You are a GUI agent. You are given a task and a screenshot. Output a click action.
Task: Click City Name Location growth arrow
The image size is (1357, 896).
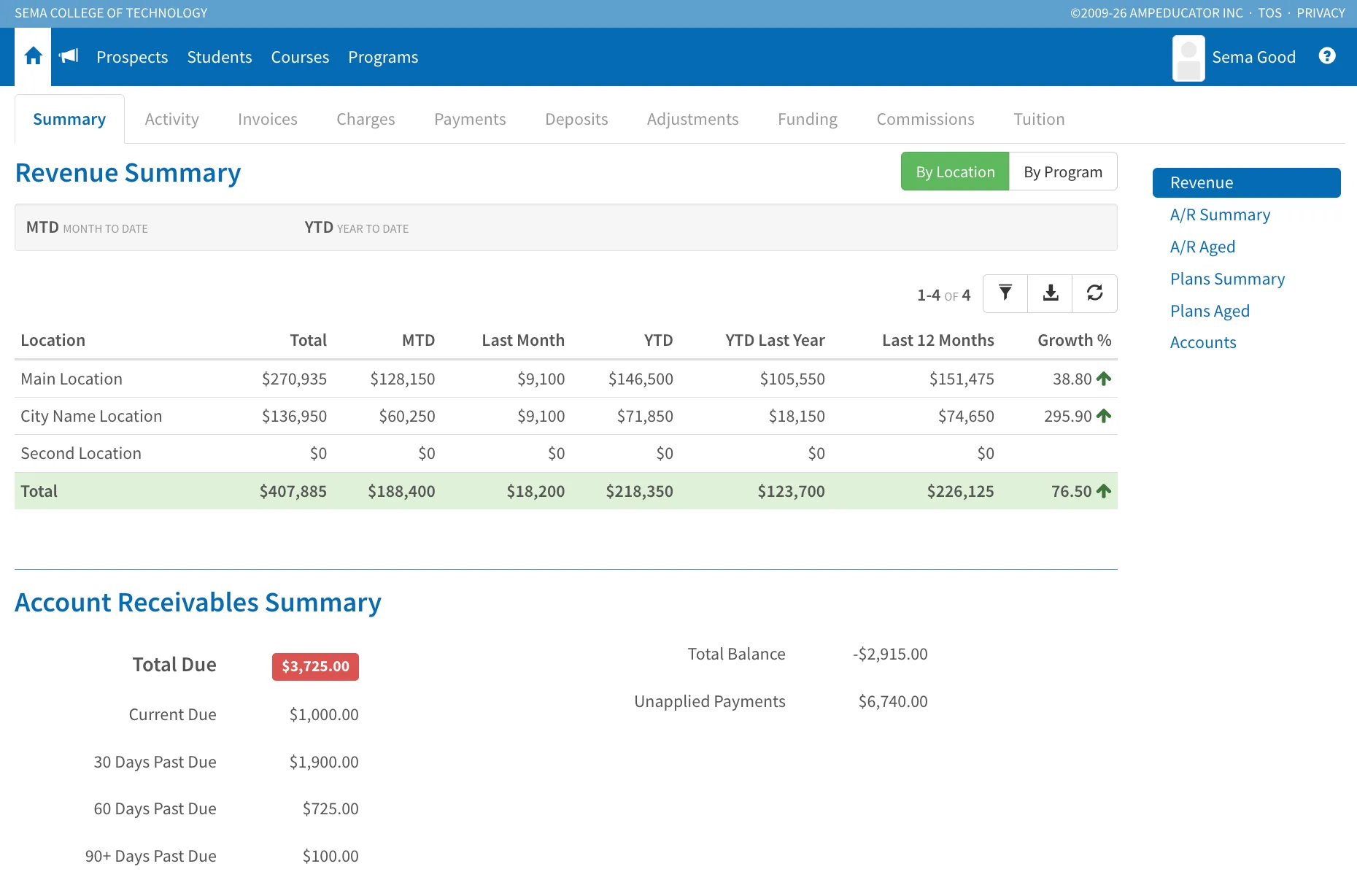click(1104, 416)
